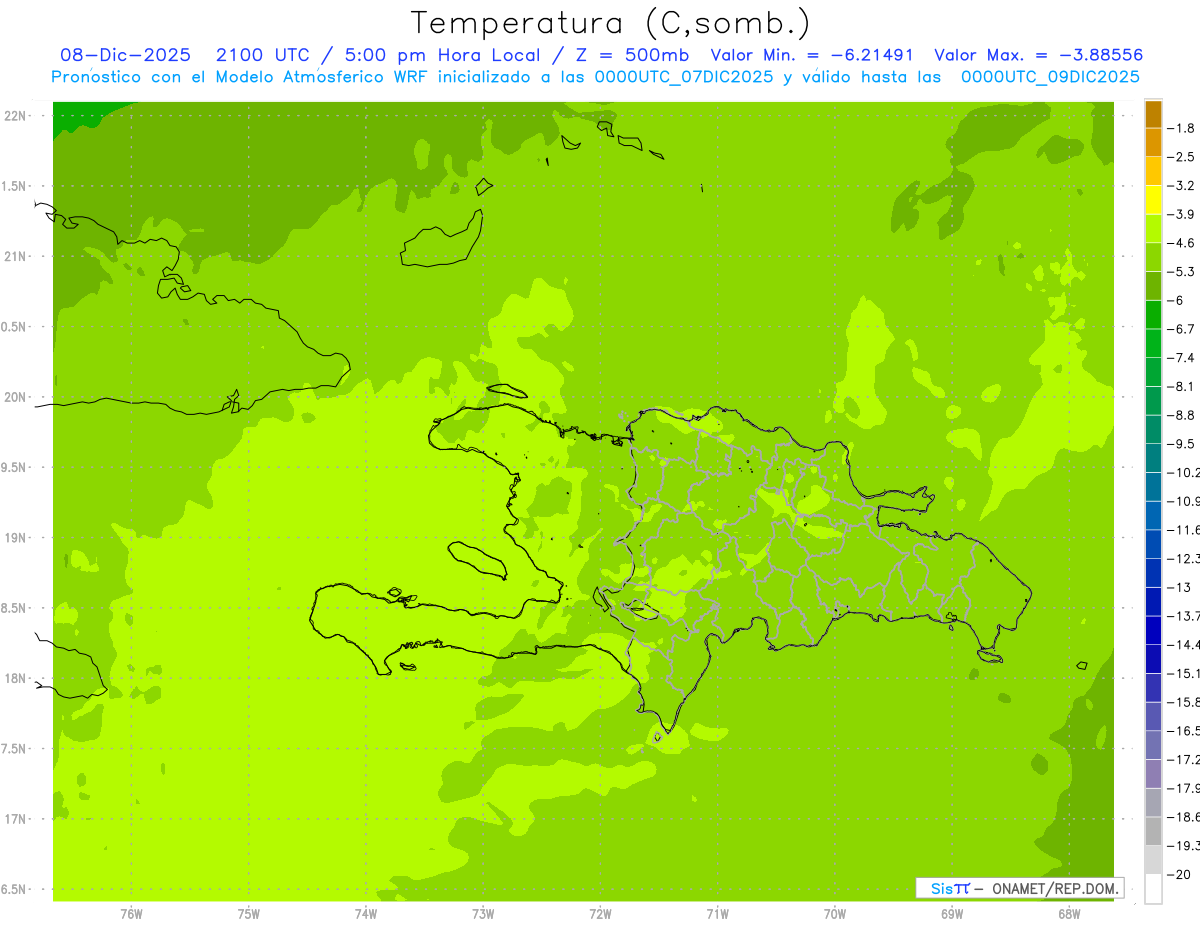Click the "69W" longitude axis label
The height and width of the screenshot is (927, 1200).
[x=952, y=914]
